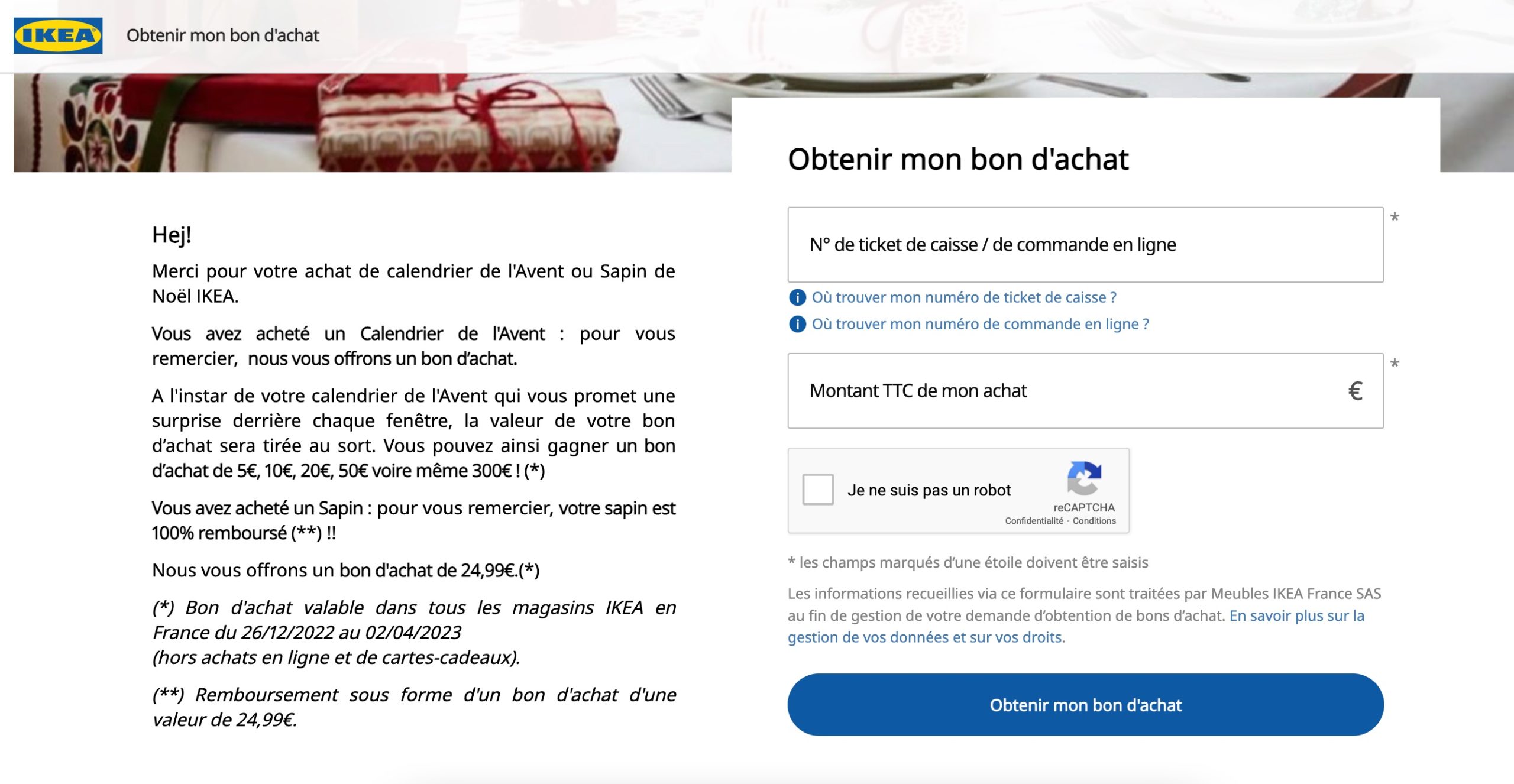Click the "Hej!" greeting heading
The width and height of the screenshot is (1514, 784).
click(172, 235)
